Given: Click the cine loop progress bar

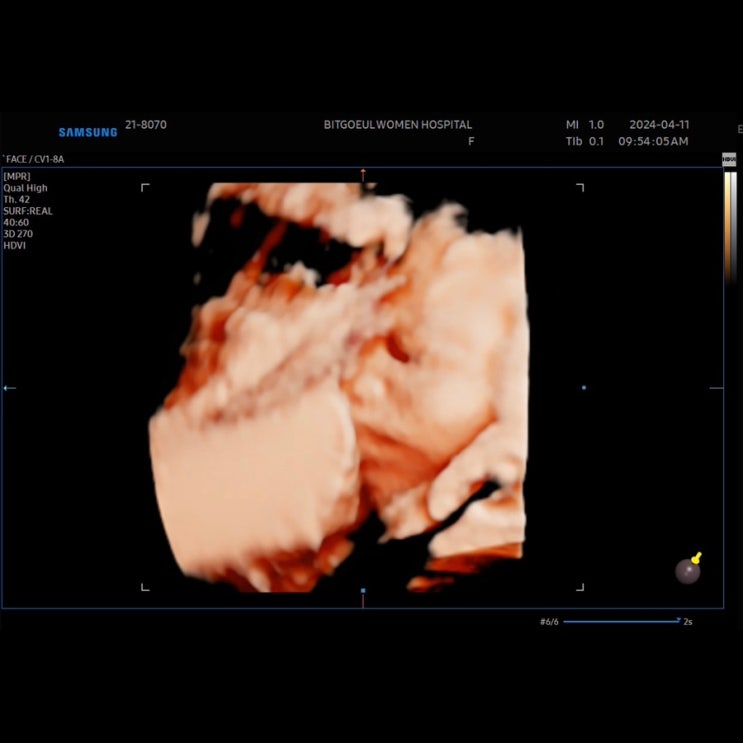Looking at the screenshot, I should [622, 621].
